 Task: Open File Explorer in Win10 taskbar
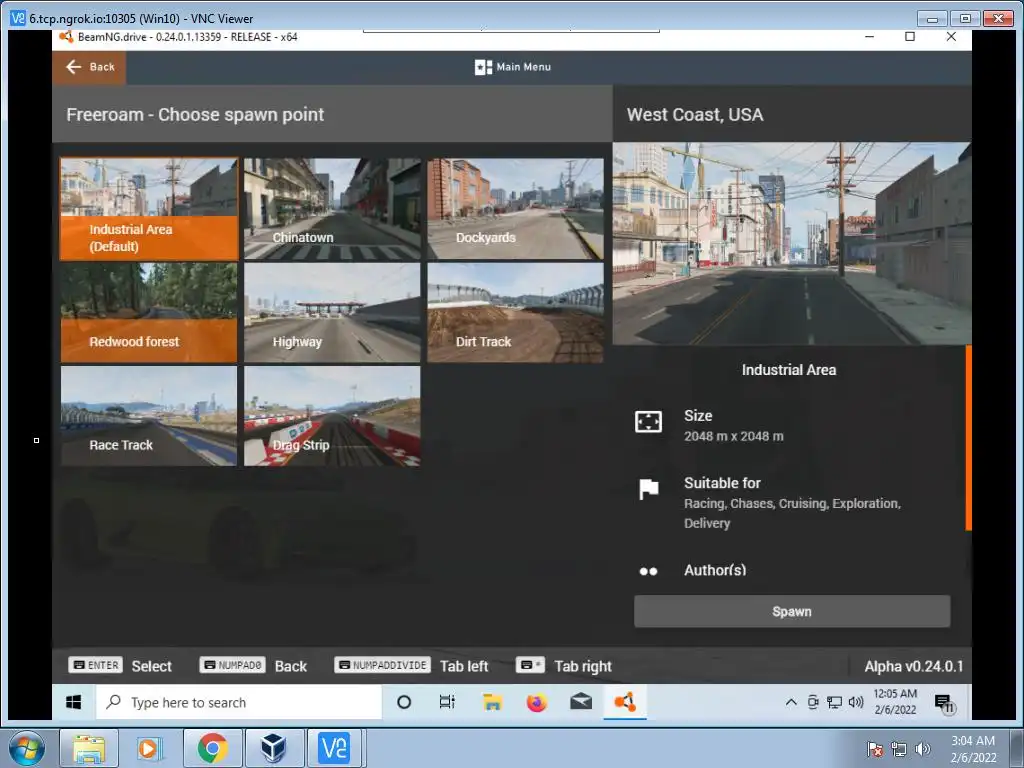(x=492, y=702)
